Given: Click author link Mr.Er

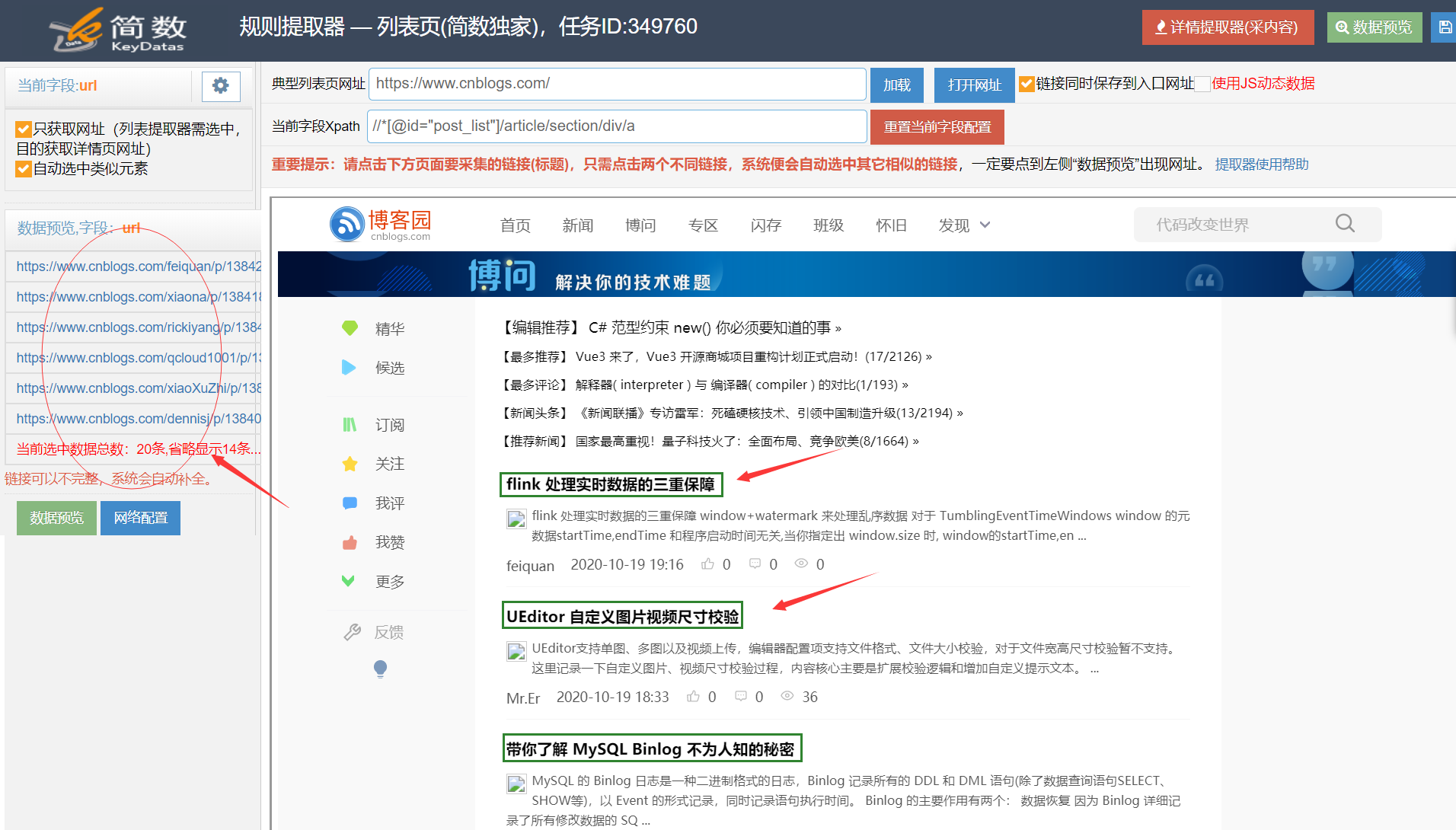Looking at the screenshot, I should pos(523,698).
